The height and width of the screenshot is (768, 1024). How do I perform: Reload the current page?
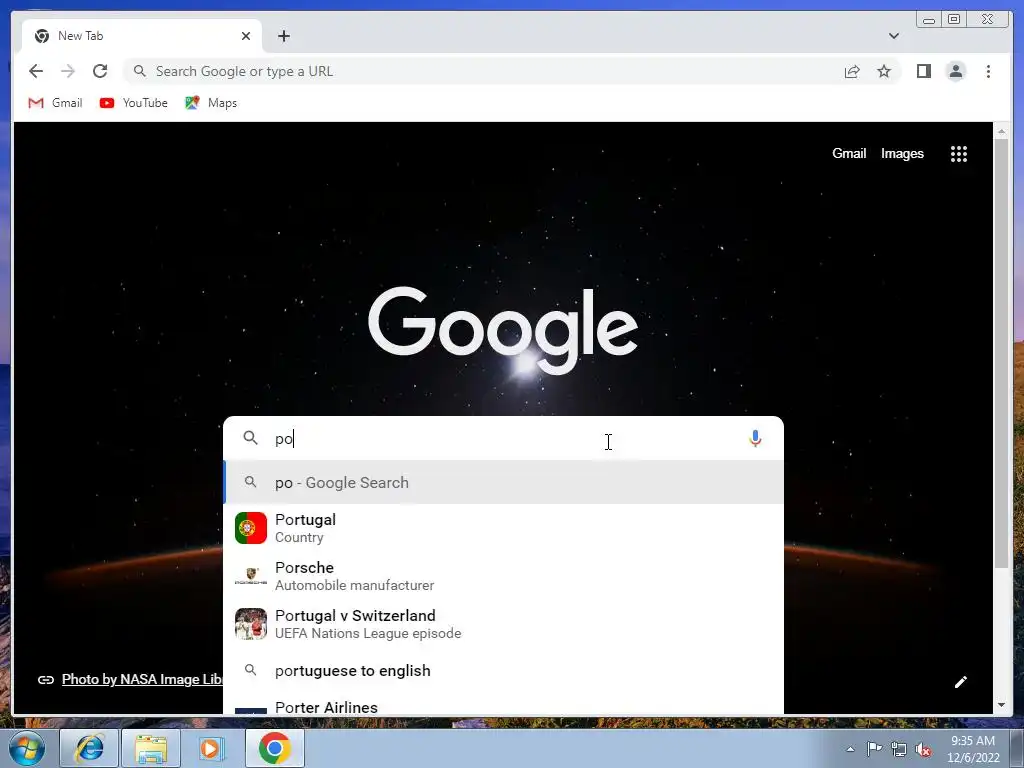[x=100, y=71]
